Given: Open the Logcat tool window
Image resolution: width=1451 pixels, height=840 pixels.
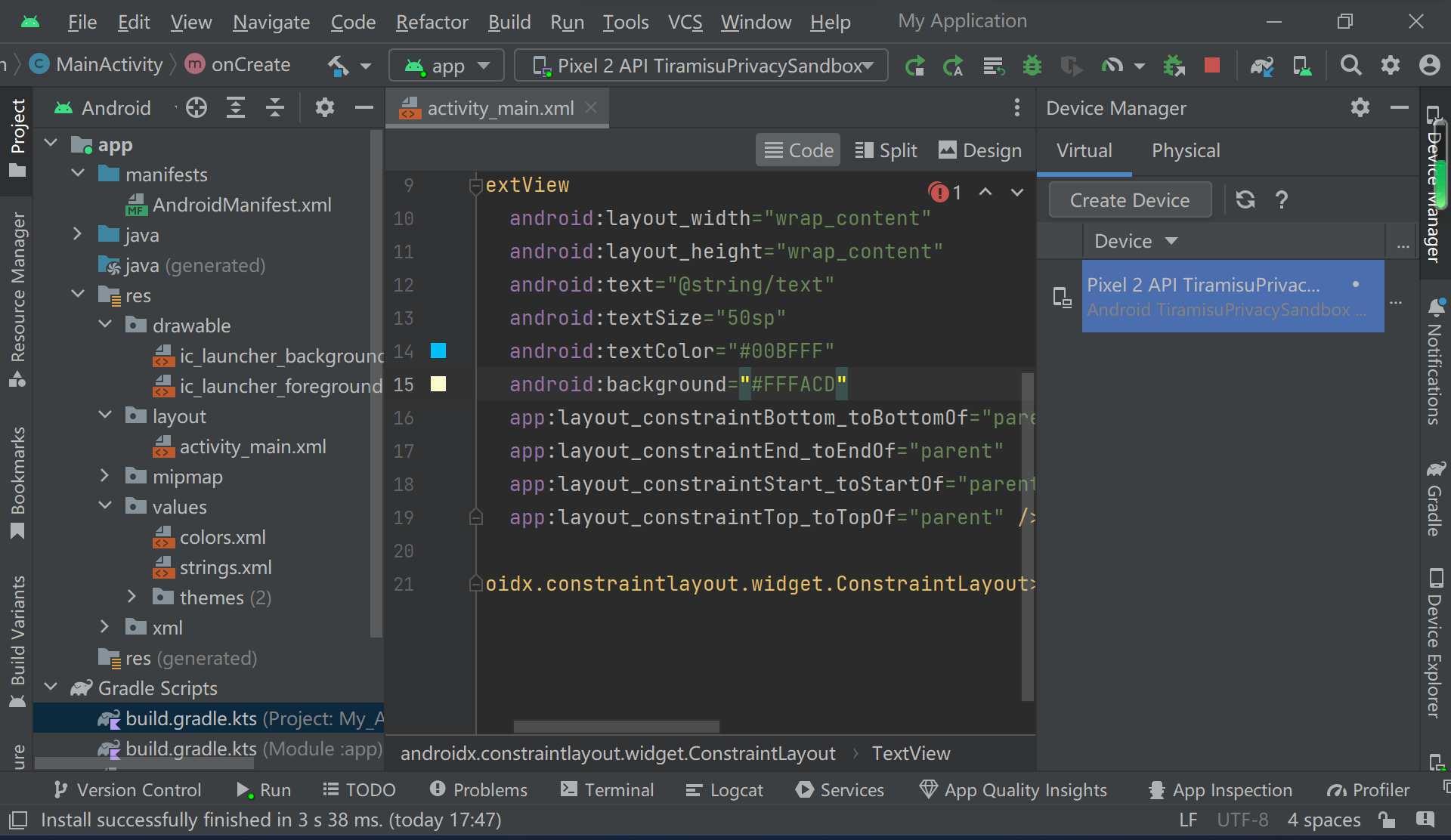Looking at the screenshot, I should coord(724,790).
